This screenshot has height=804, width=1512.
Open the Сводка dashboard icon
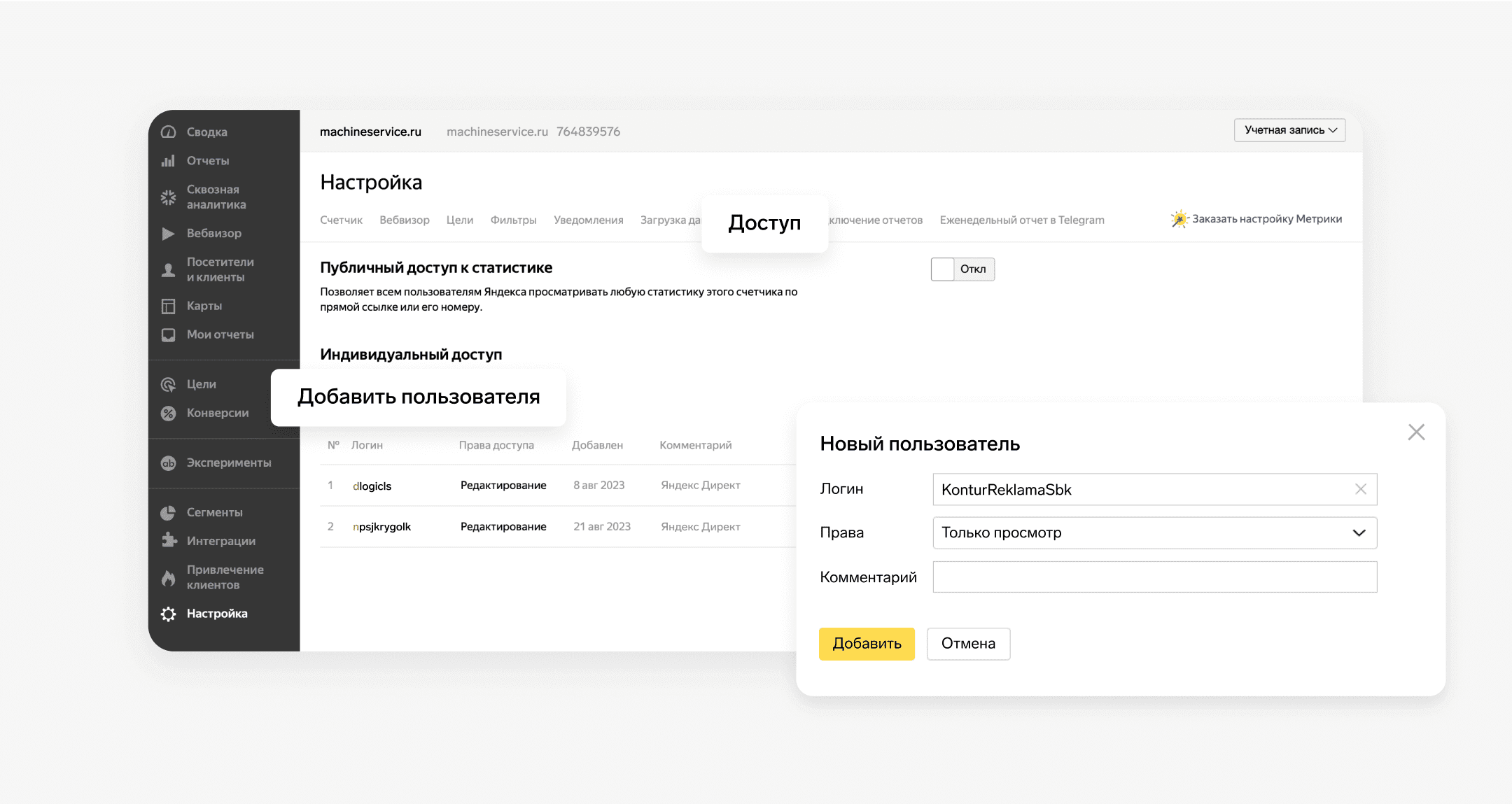(x=168, y=132)
